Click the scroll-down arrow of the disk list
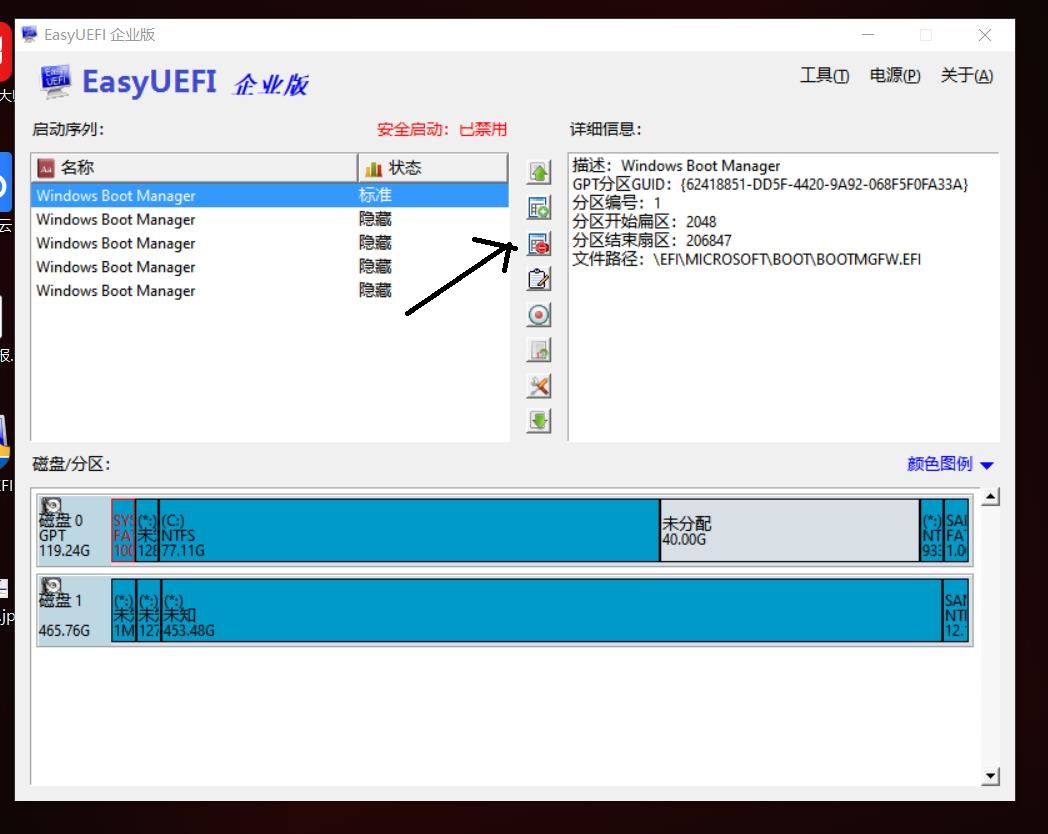This screenshot has width=1048, height=834. 991,776
